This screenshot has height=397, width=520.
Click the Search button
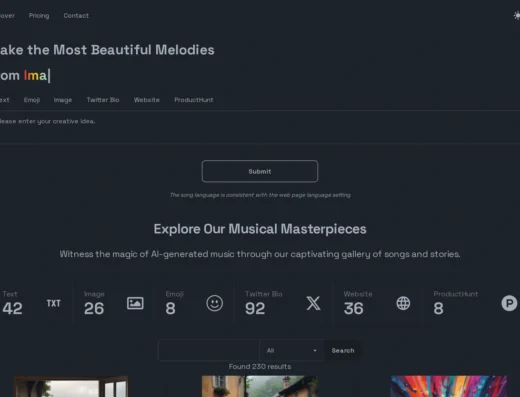[343, 350]
